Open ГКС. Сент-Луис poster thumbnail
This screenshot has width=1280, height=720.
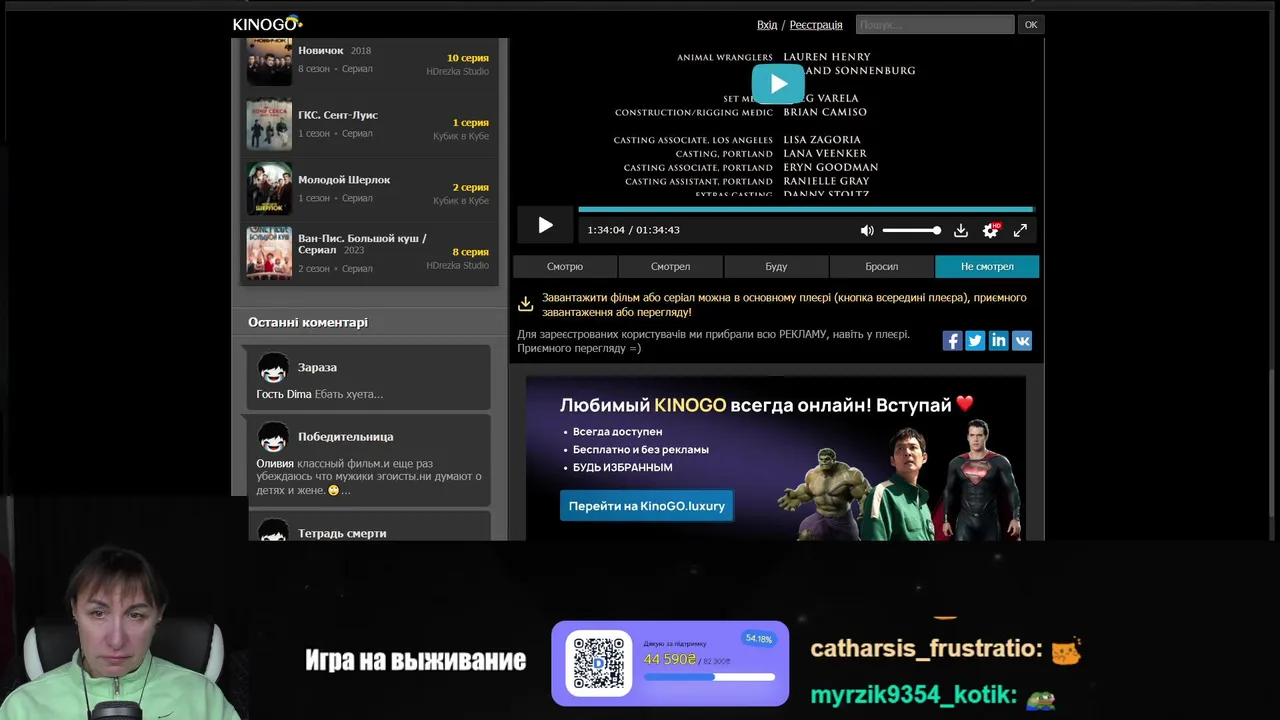pyautogui.click(x=269, y=124)
